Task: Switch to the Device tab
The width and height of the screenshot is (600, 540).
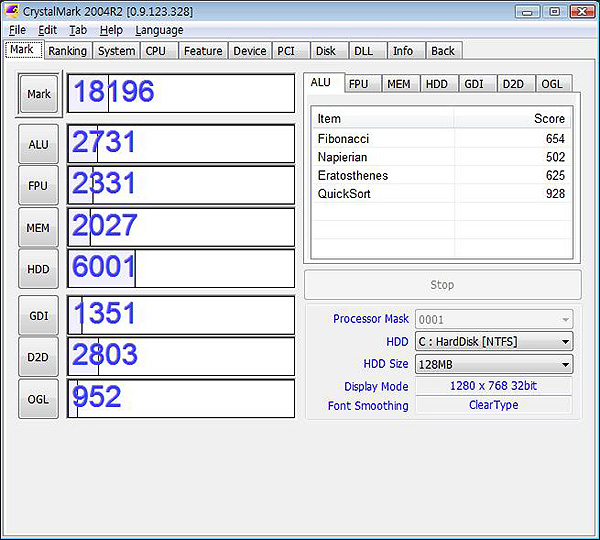Action: click(250, 51)
